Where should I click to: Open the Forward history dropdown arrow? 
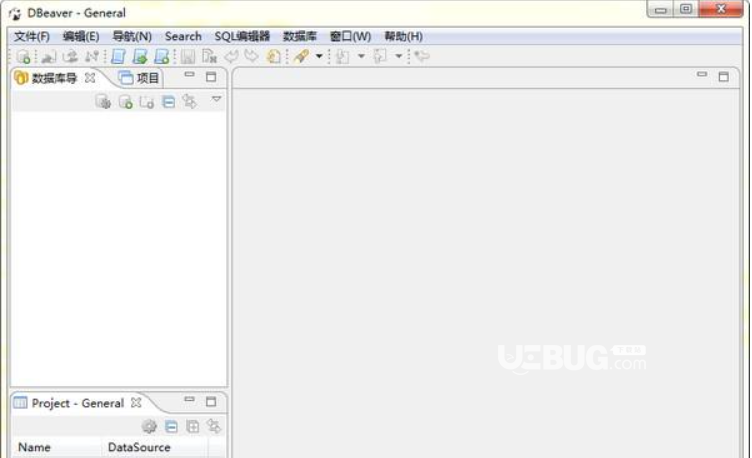(x=399, y=56)
